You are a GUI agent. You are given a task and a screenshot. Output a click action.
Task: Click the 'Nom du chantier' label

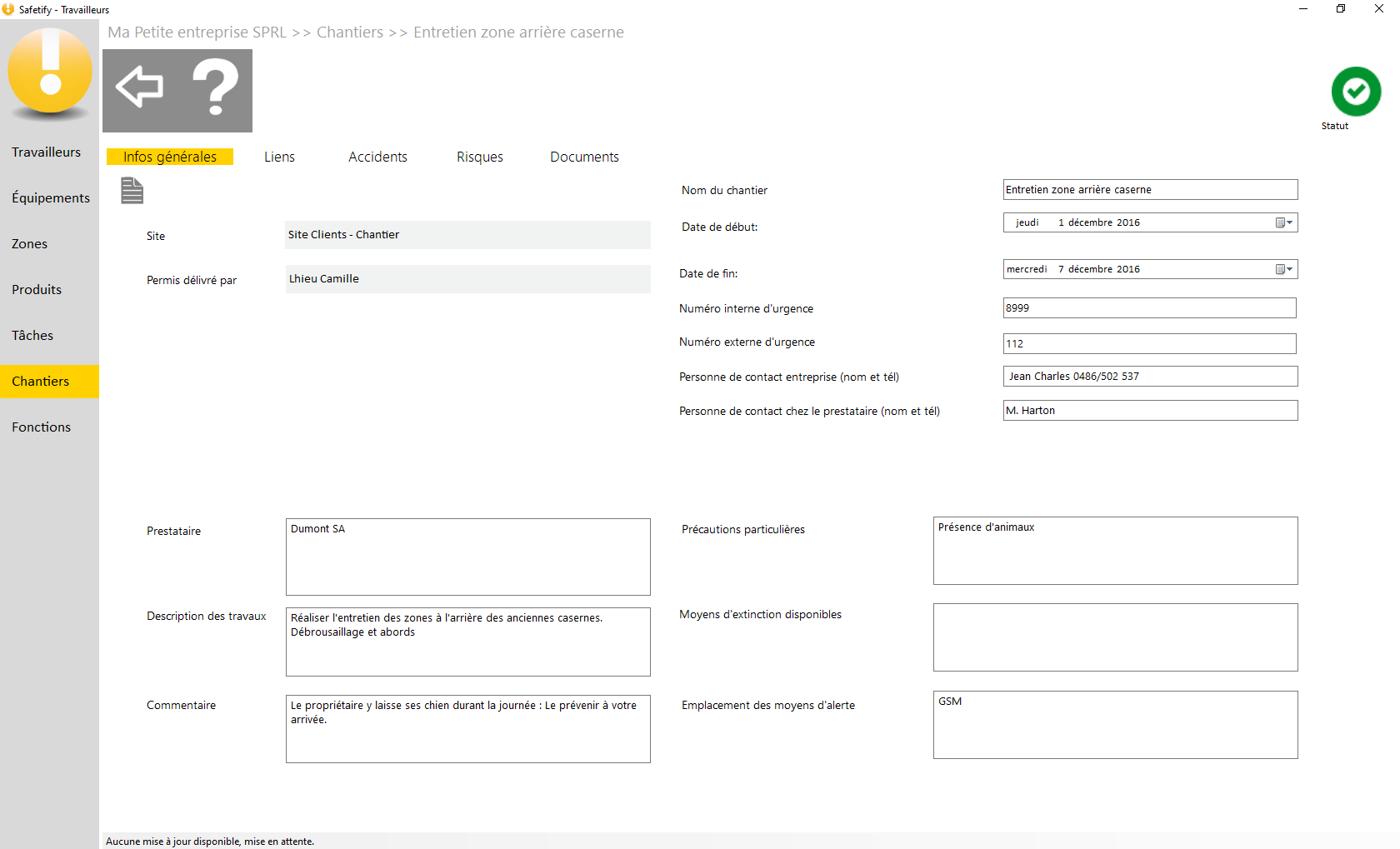(724, 190)
